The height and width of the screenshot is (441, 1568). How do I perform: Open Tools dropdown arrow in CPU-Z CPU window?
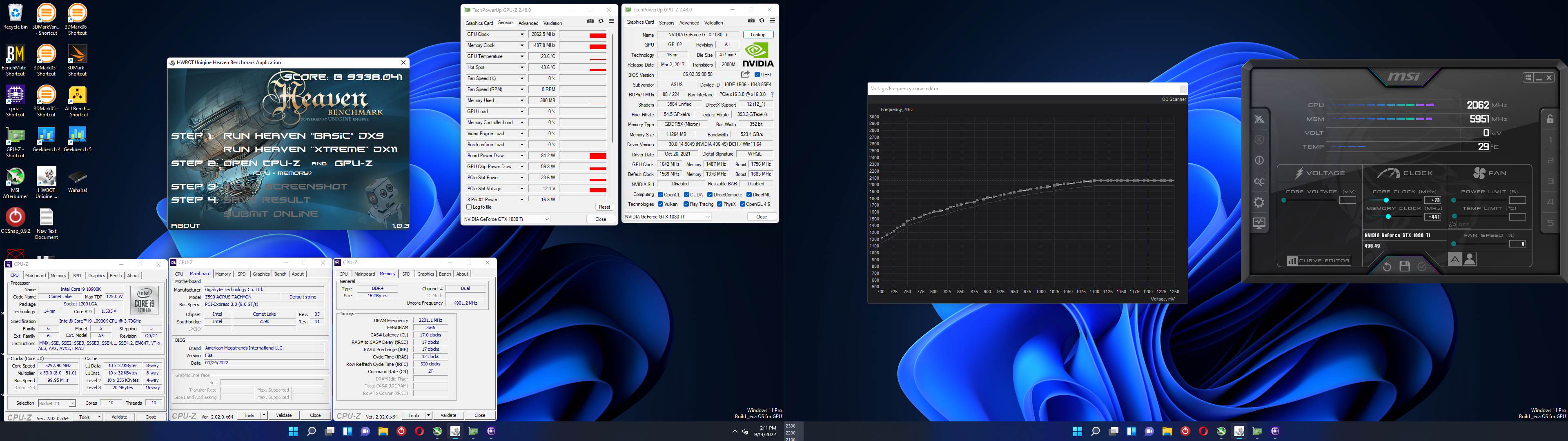click(x=99, y=417)
